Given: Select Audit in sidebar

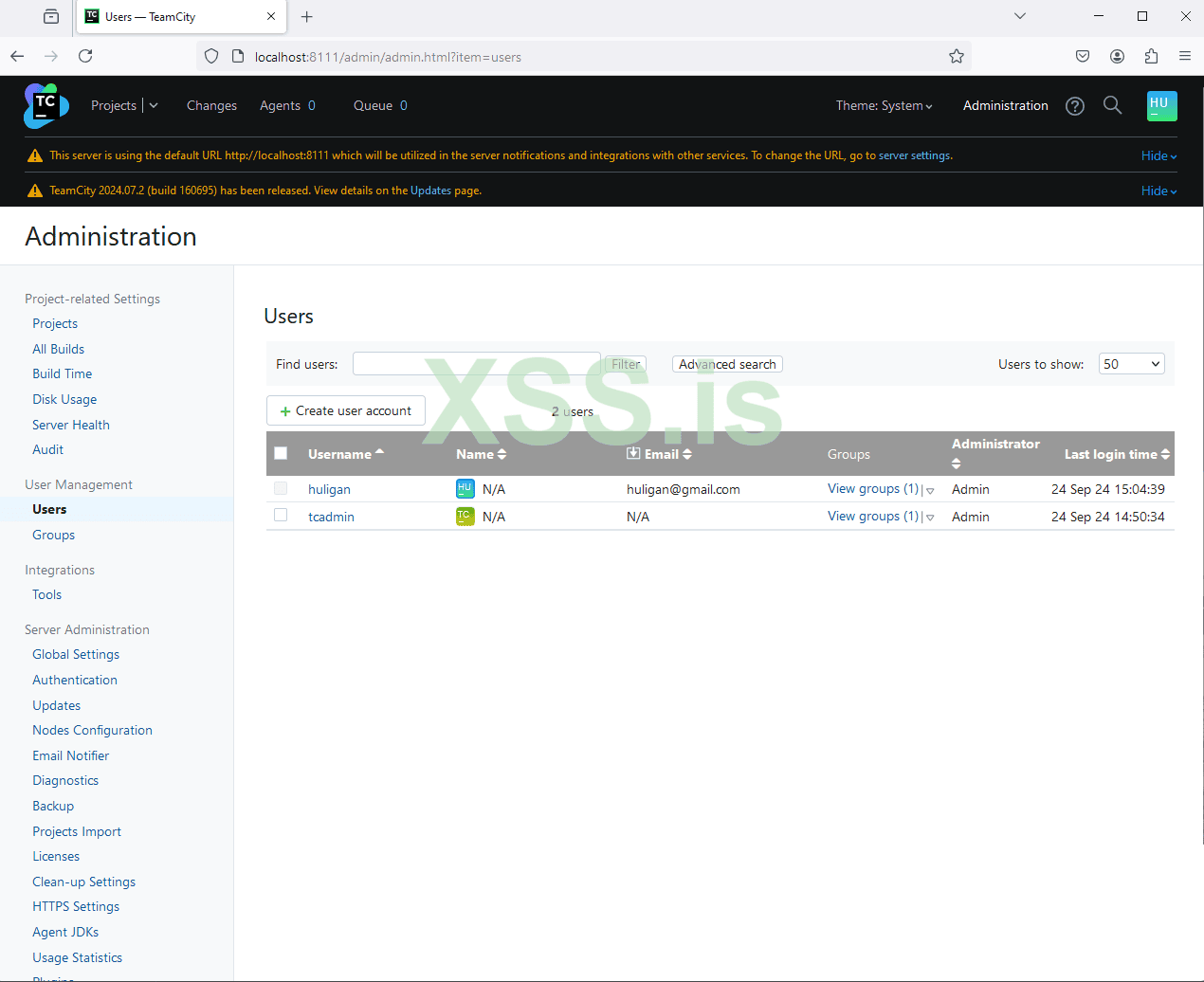Looking at the screenshot, I should pos(47,449).
